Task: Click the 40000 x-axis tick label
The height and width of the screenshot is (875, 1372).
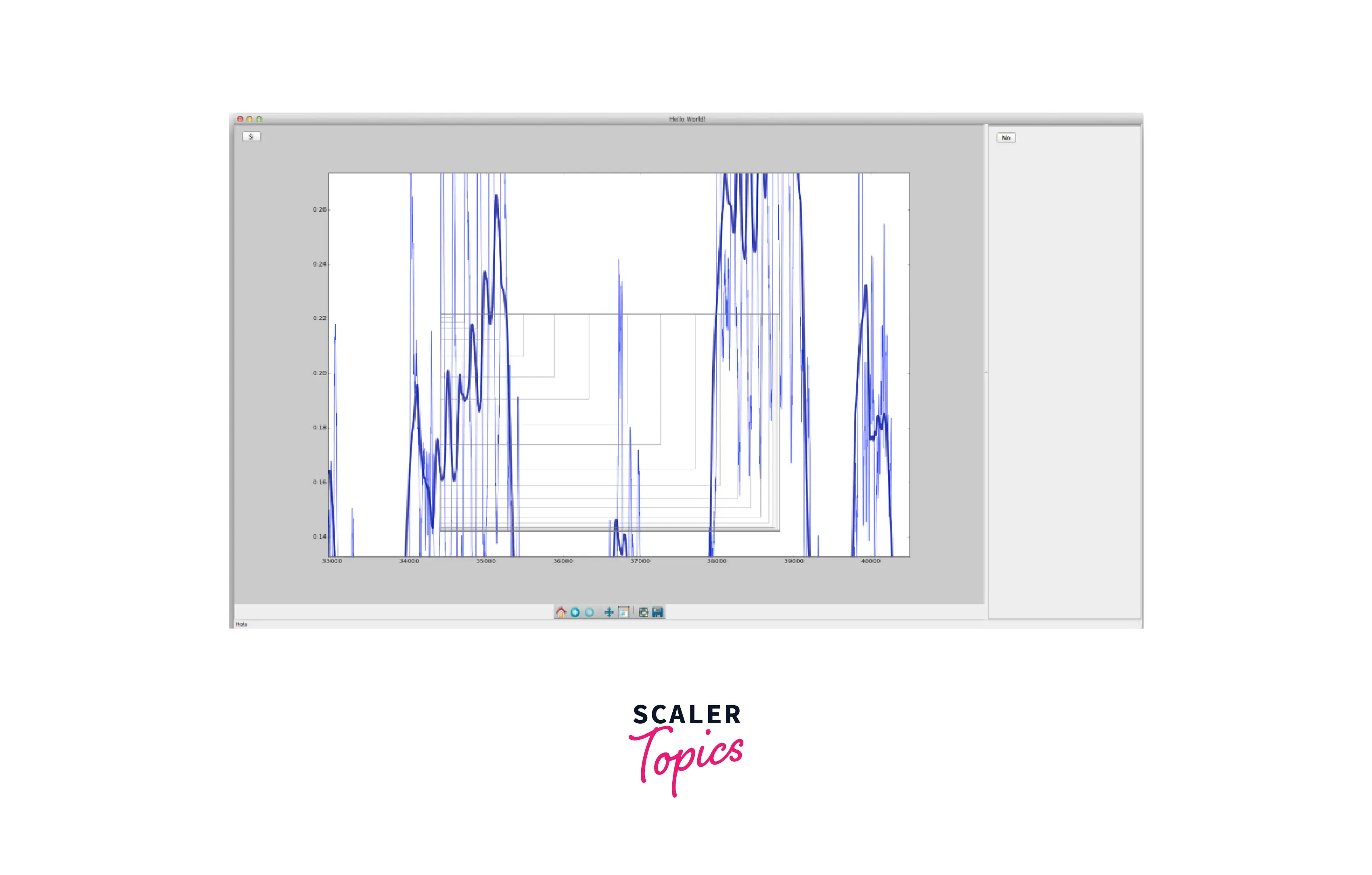Action: (870, 561)
